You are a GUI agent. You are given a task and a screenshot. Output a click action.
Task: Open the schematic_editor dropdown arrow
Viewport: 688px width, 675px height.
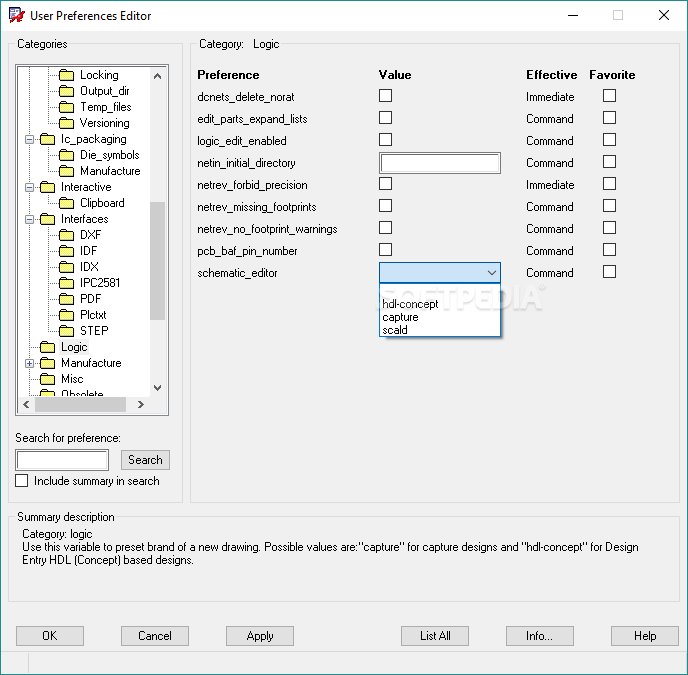coord(491,273)
